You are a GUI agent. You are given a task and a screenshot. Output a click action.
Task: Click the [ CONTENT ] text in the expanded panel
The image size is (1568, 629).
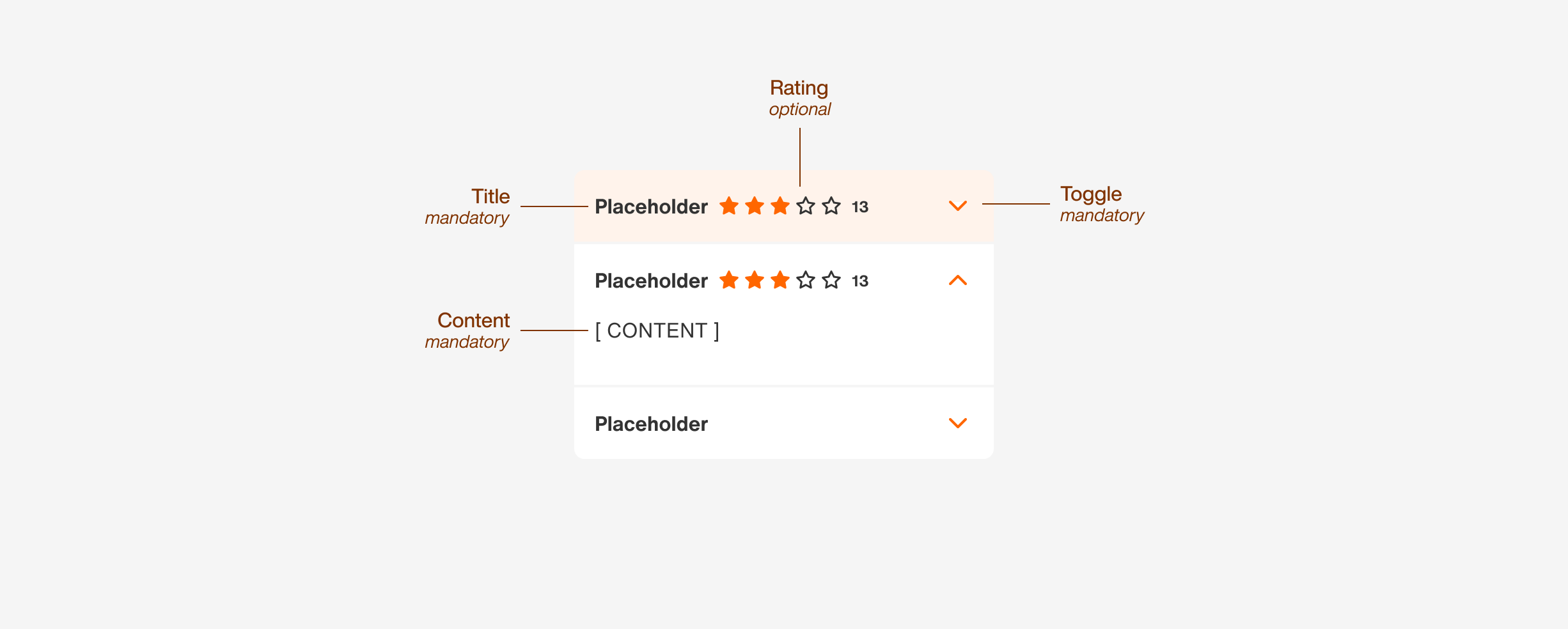(x=657, y=330)
